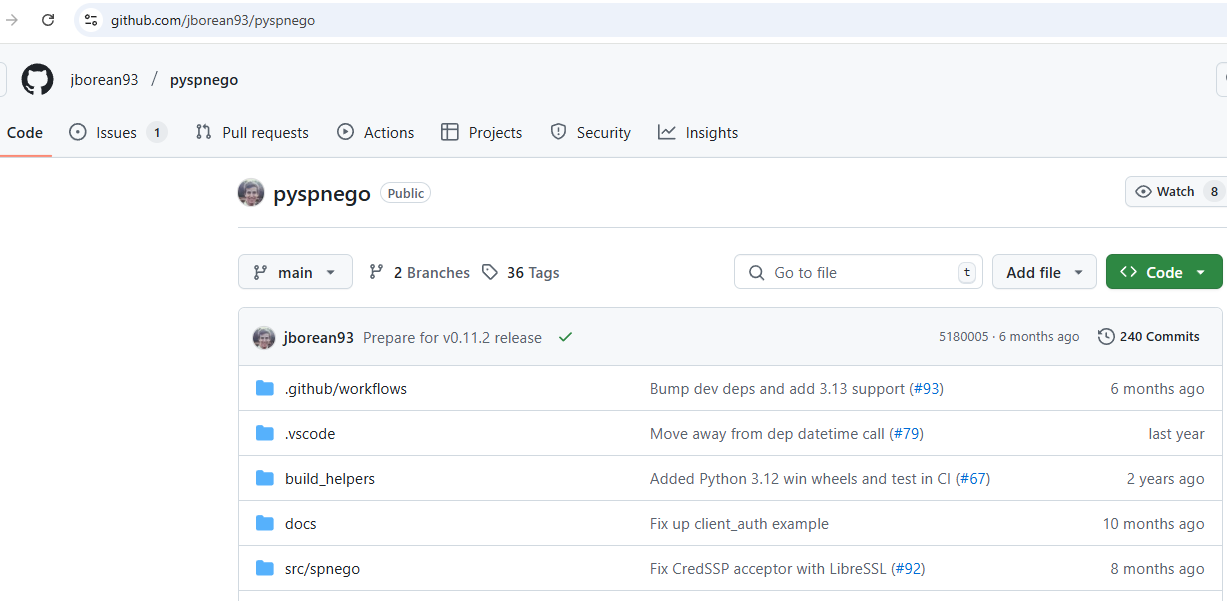
Task: Click the Go to file search field
Action: [860, 272]
